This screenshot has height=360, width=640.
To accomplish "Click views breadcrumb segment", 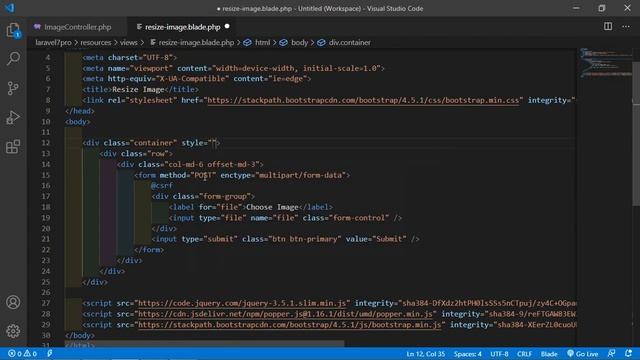I will (x=129, y=42).
